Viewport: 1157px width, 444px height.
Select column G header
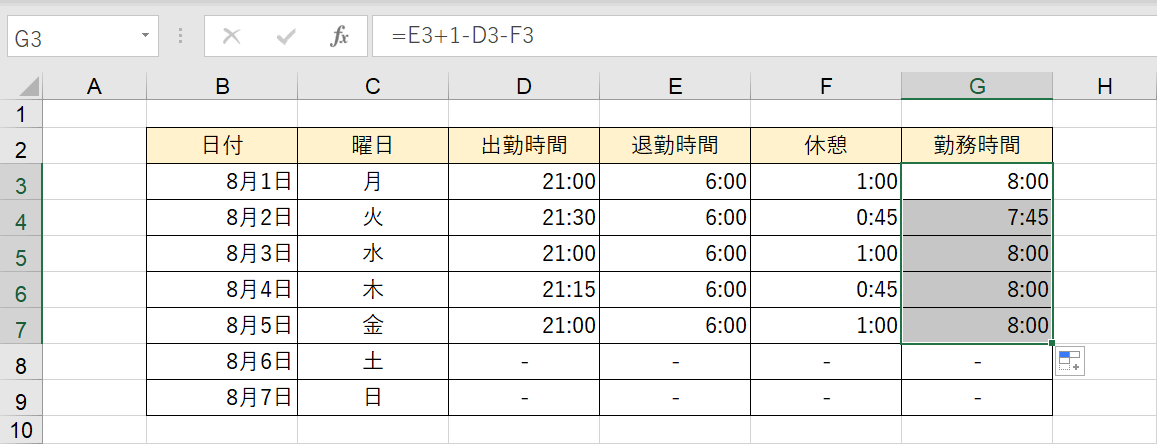click(976, 87)
